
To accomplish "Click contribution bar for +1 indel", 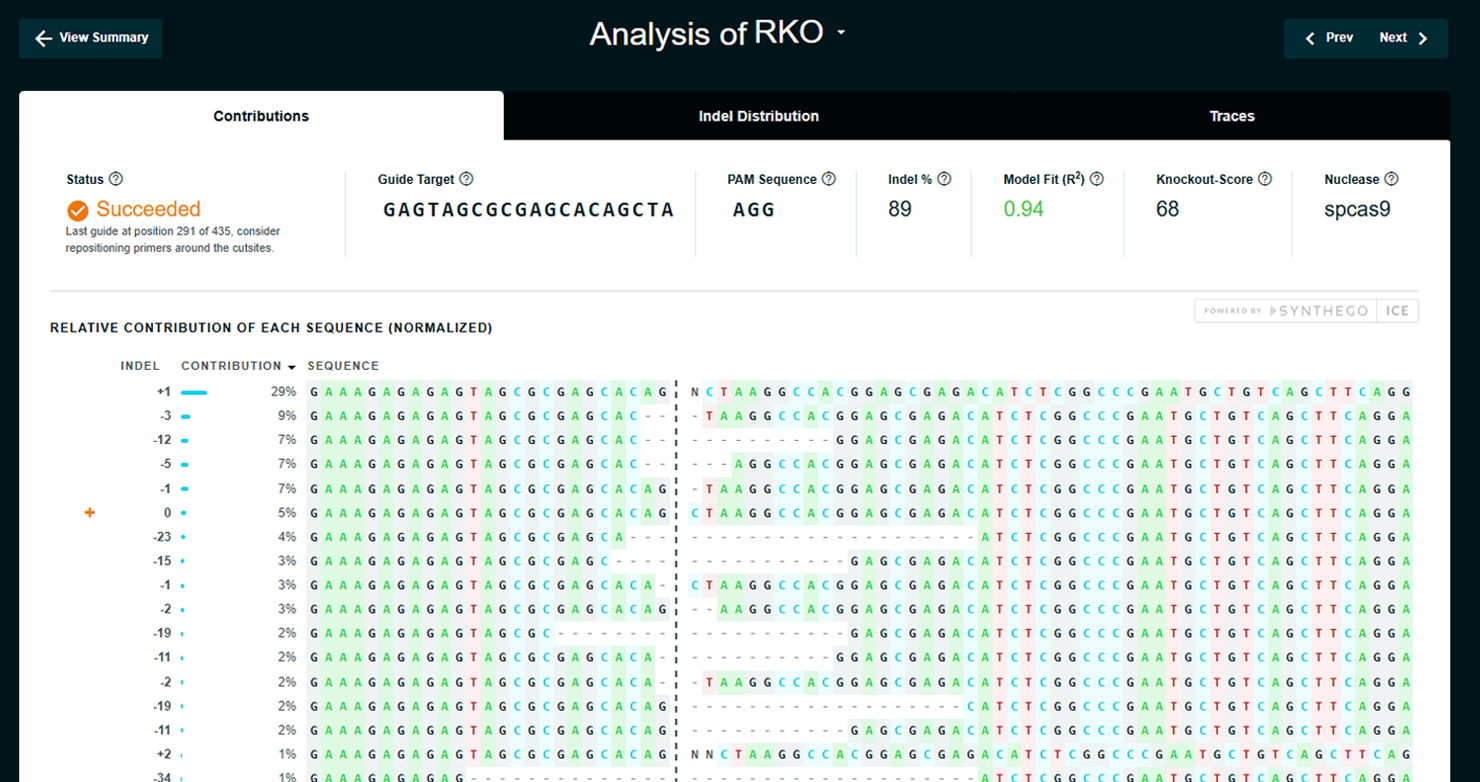I will click(x=194, y=392).
